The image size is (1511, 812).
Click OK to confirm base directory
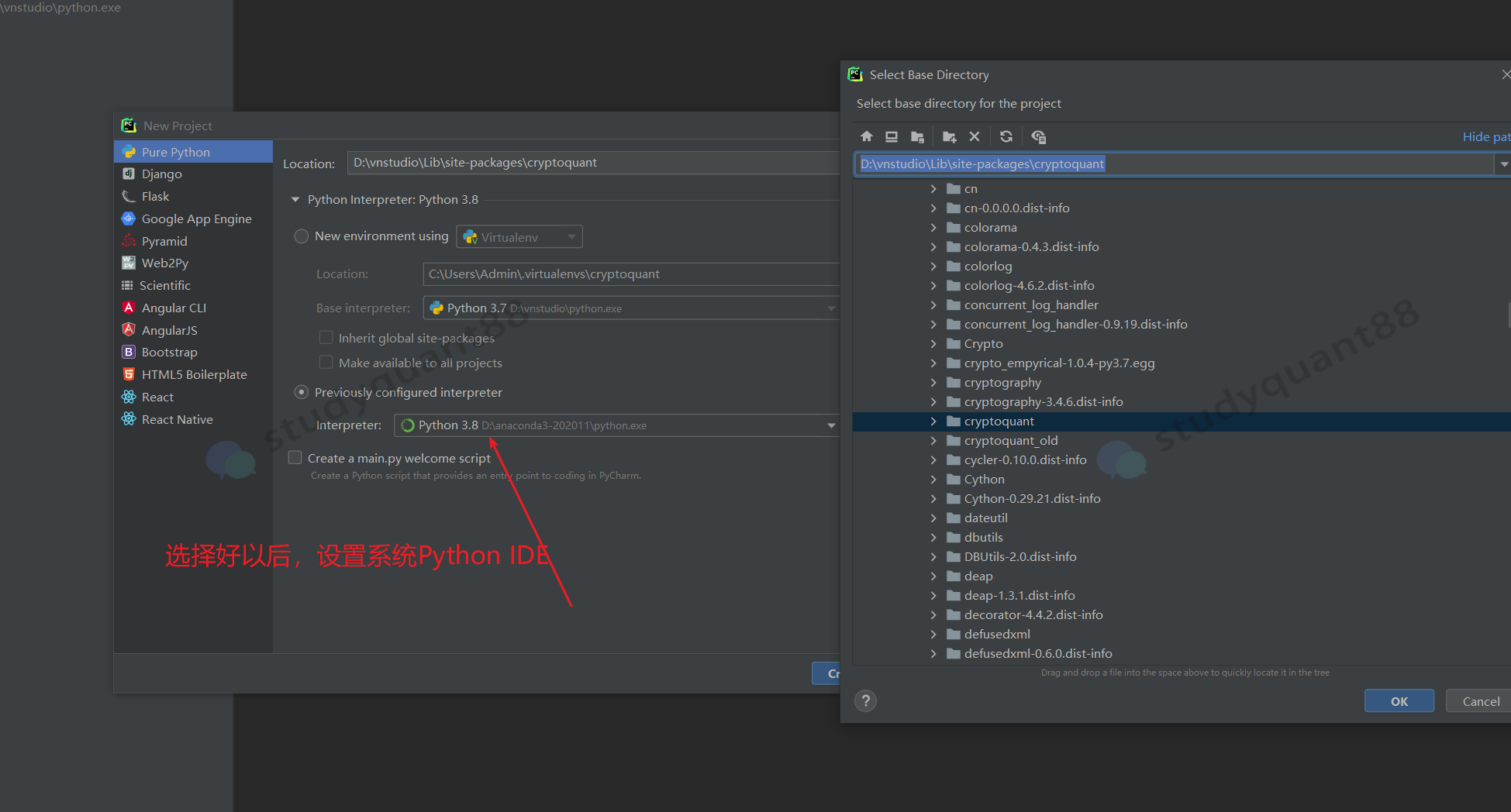(1399, 701)
